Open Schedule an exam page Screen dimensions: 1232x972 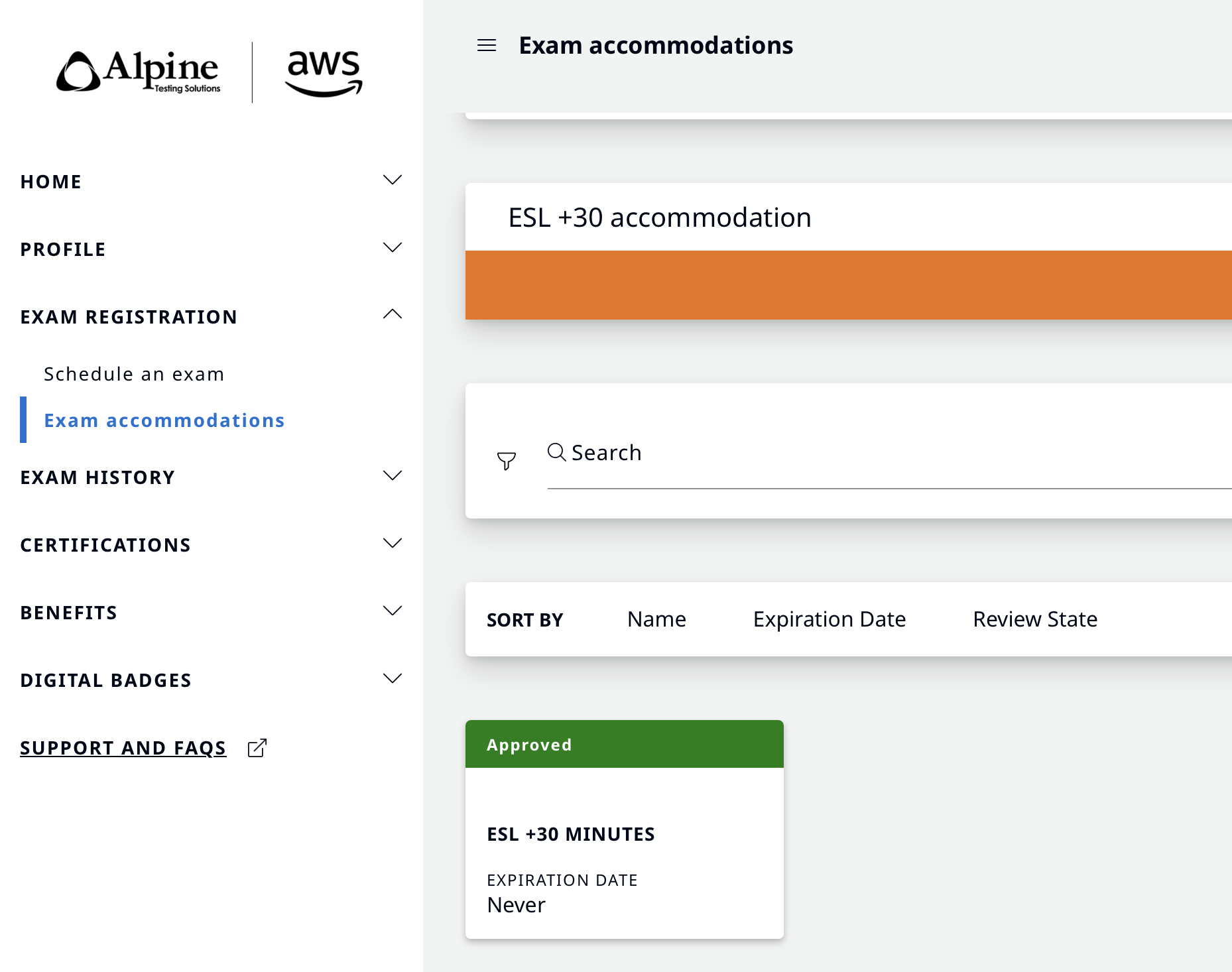[134, 374]
